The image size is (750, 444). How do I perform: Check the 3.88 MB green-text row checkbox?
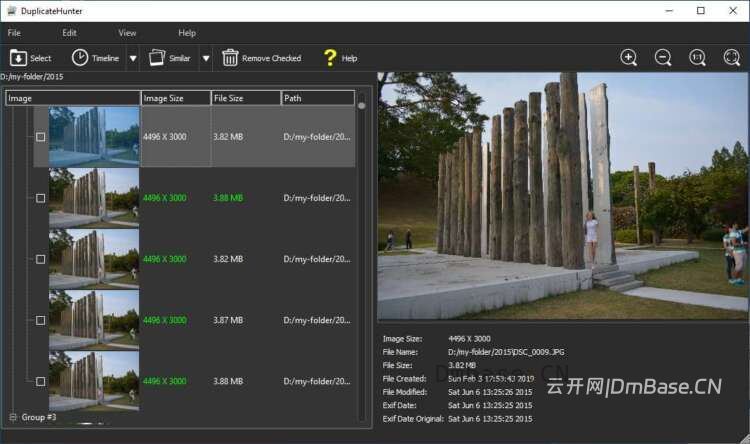(41, 198)
